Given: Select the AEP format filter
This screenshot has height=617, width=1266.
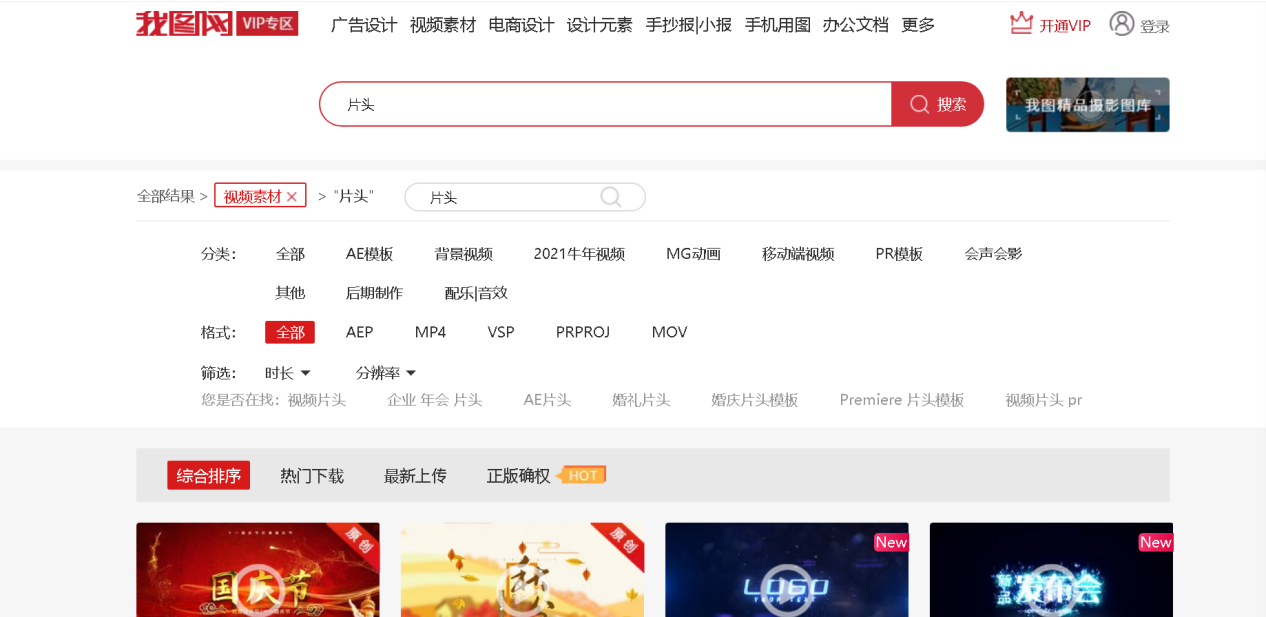Looking at the screenshot, I should 360,331.
